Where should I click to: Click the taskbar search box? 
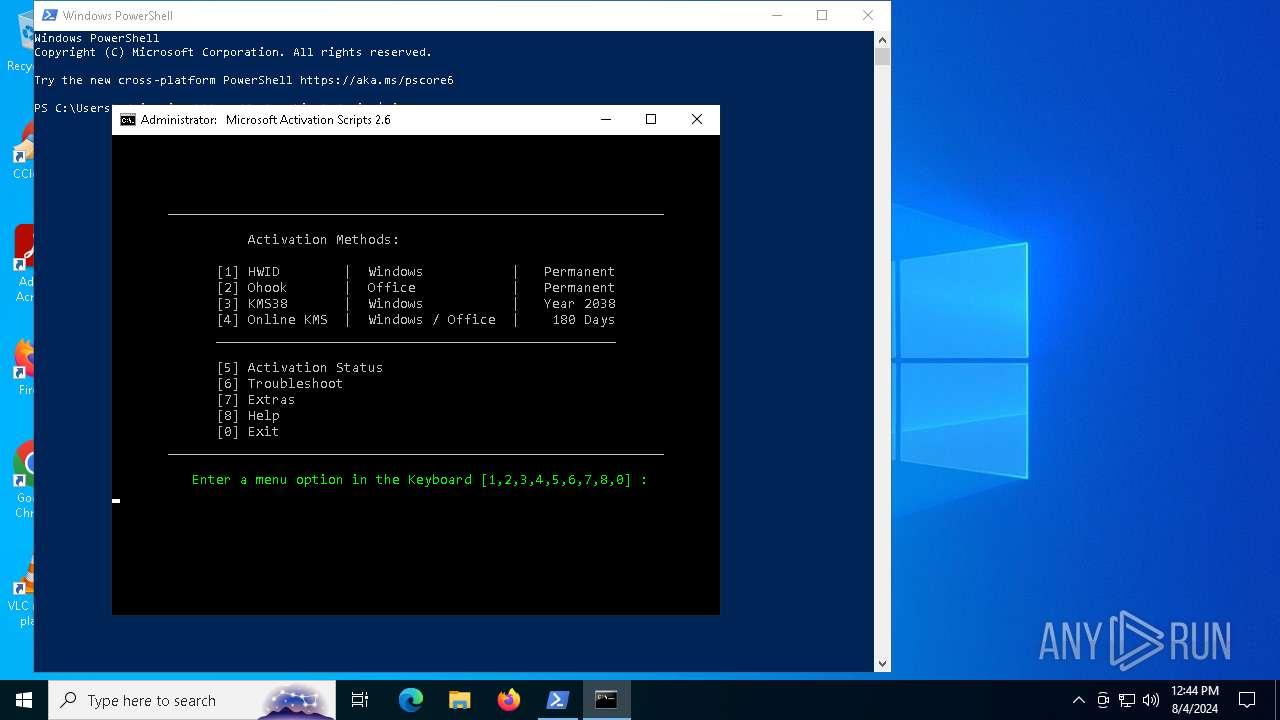pyautogui.click(x=192, y=700)
